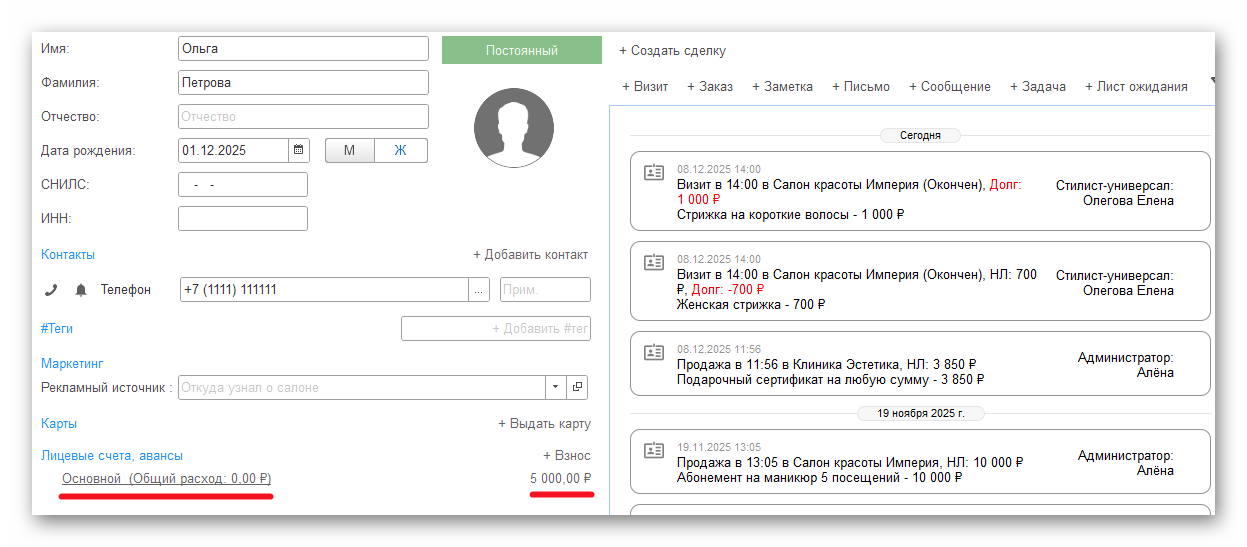Click into the Отчество input field
This screenshot has width=1247, height=547.
303,116
